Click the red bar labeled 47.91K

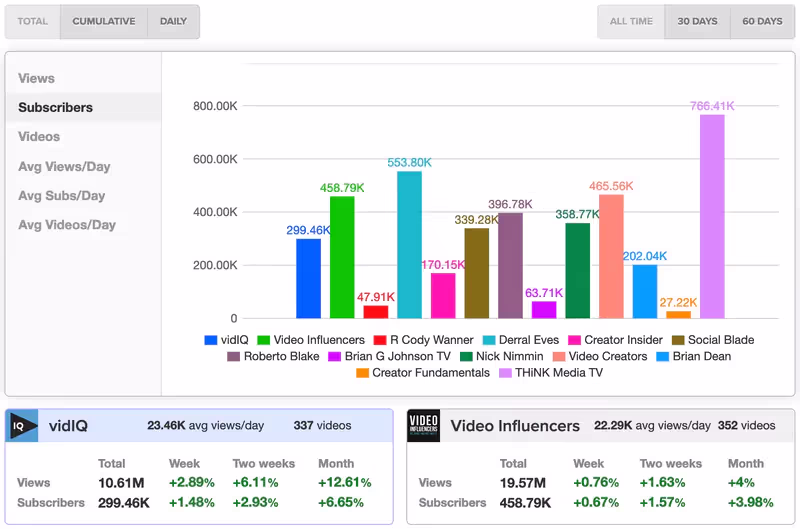coord(376,312)
